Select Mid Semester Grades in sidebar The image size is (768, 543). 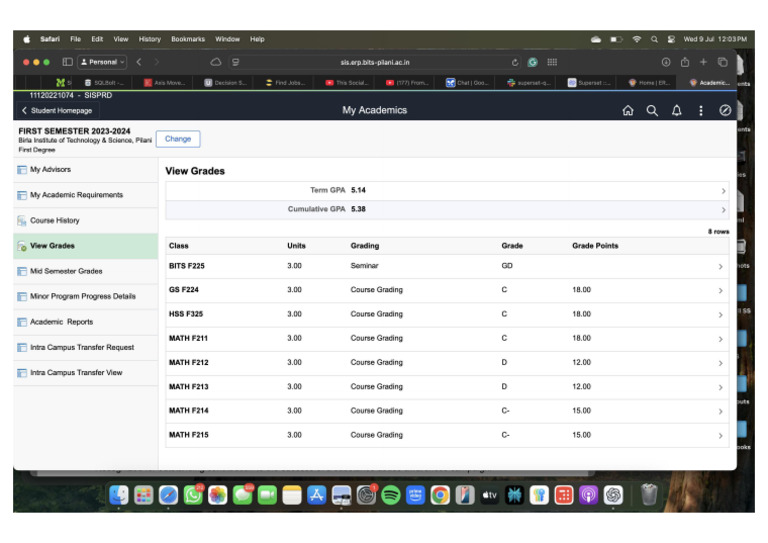pyautogui.click(x=66, y=271)
